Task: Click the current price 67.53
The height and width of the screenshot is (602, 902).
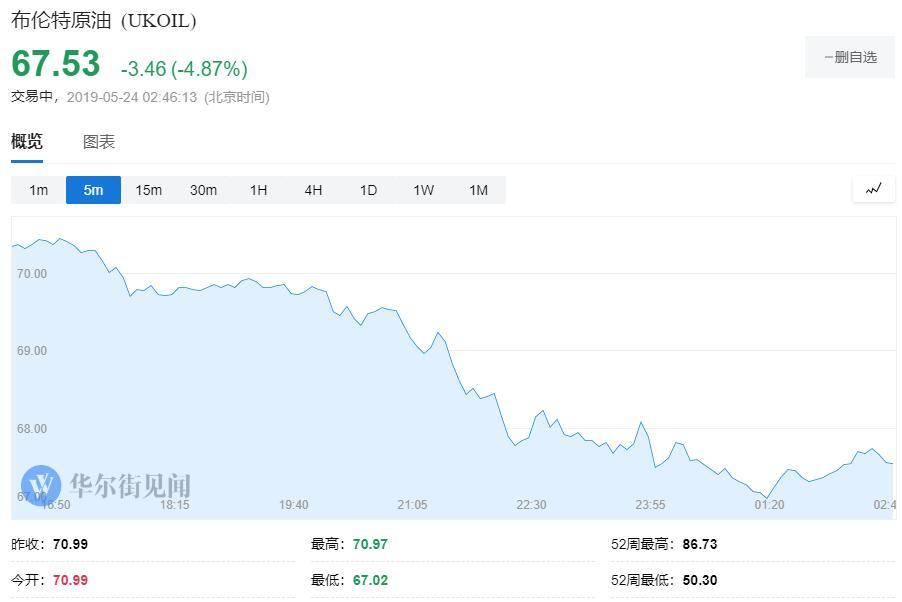Action: [56, 64]
